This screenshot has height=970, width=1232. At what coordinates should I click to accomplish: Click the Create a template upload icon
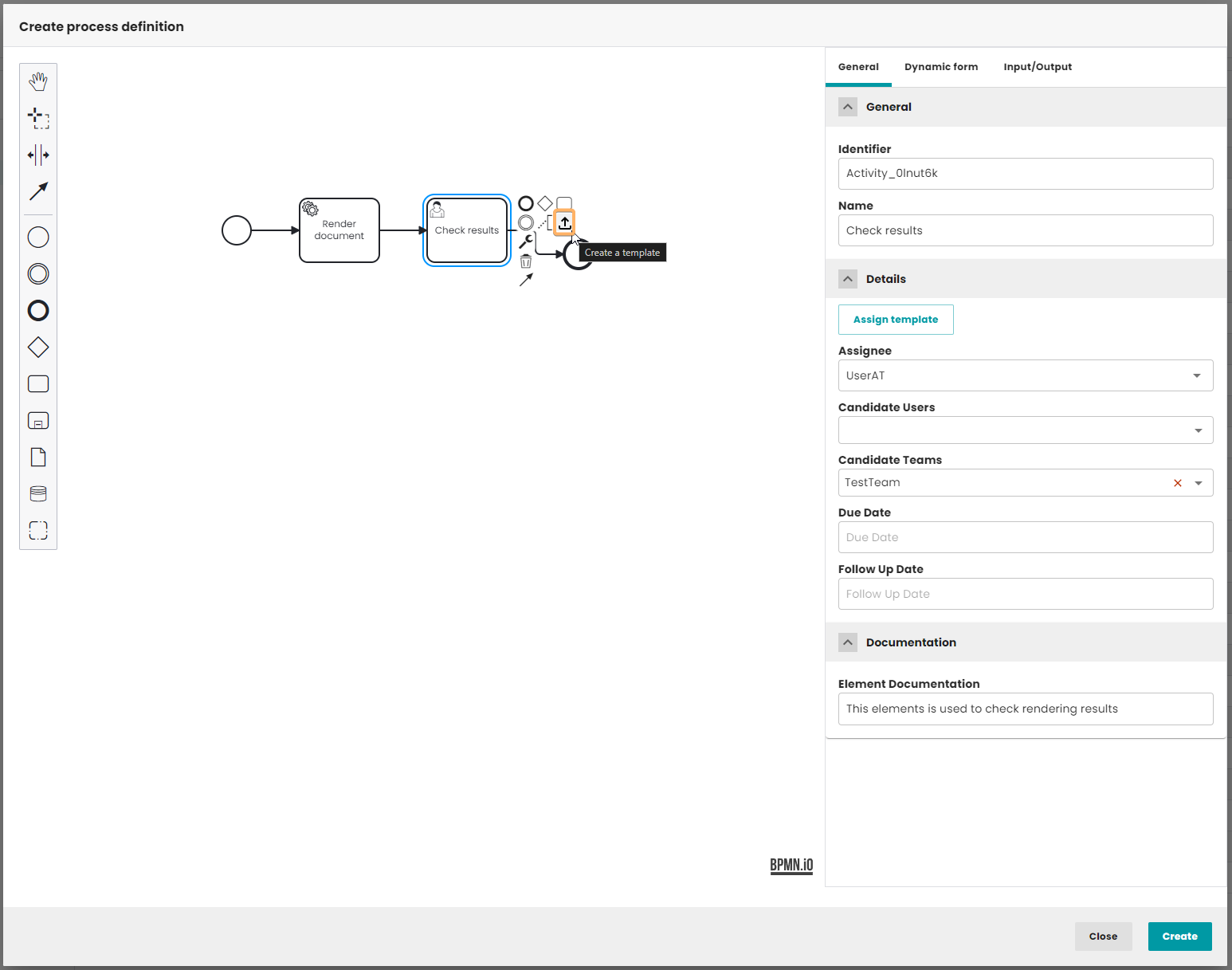(564, 223)
